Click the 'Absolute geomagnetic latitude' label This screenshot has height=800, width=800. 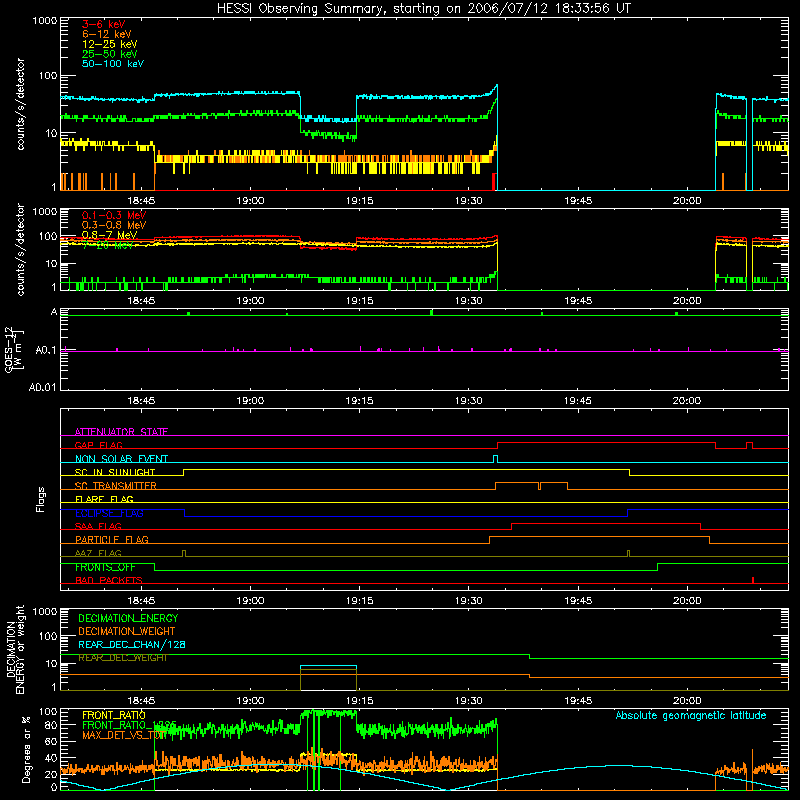click(x=691, y=715)
